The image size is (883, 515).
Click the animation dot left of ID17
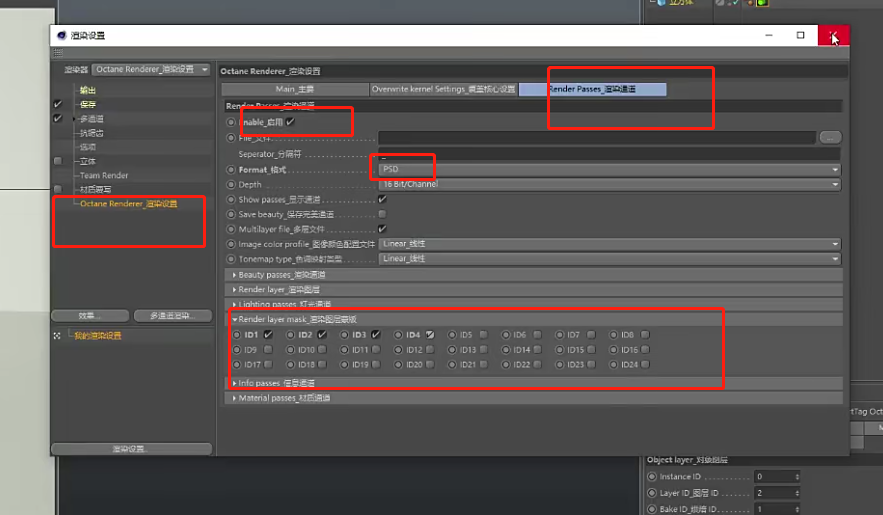tap(237, 364)
